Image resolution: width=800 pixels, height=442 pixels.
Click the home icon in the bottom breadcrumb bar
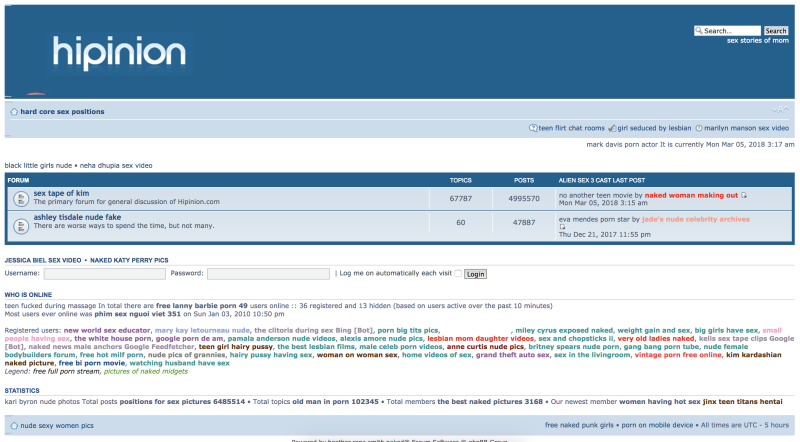[14, 425]
